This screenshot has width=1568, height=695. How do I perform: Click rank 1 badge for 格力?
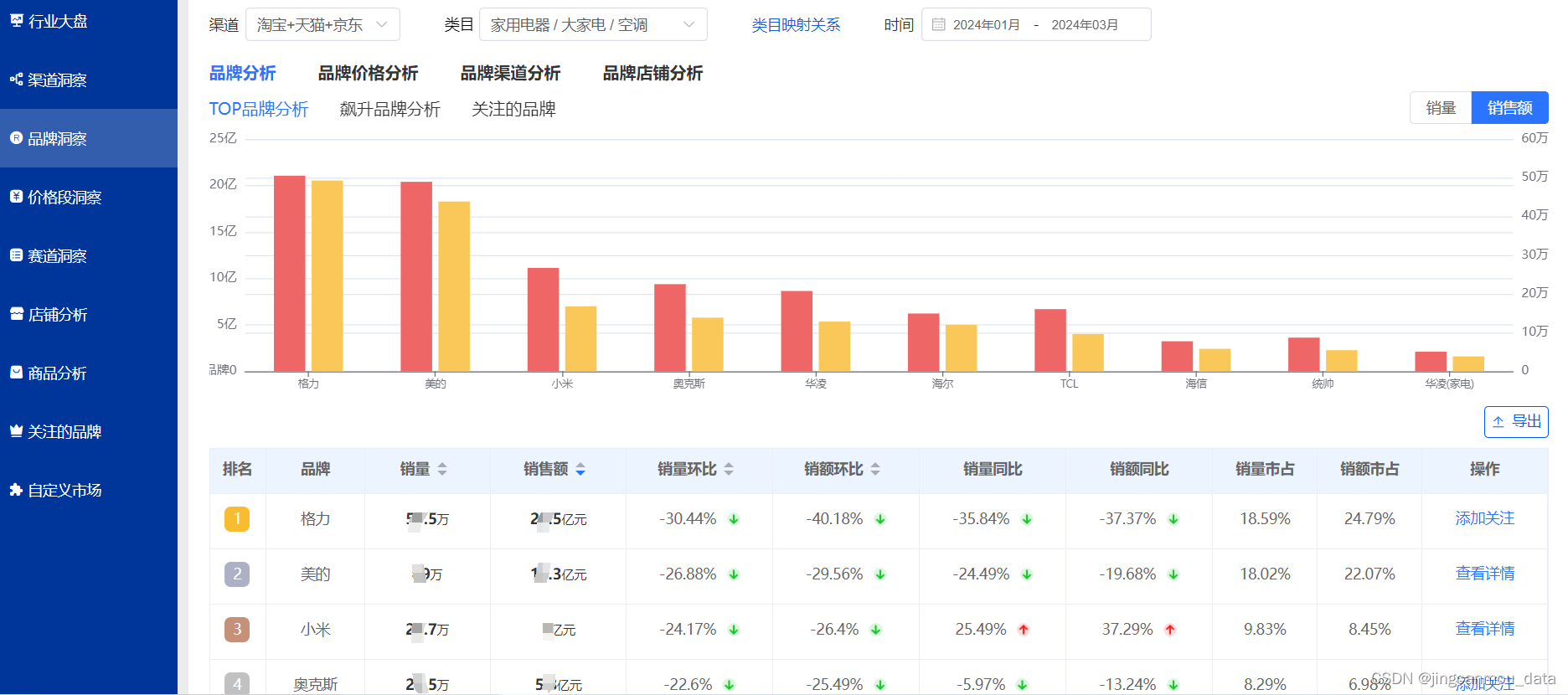237,519
